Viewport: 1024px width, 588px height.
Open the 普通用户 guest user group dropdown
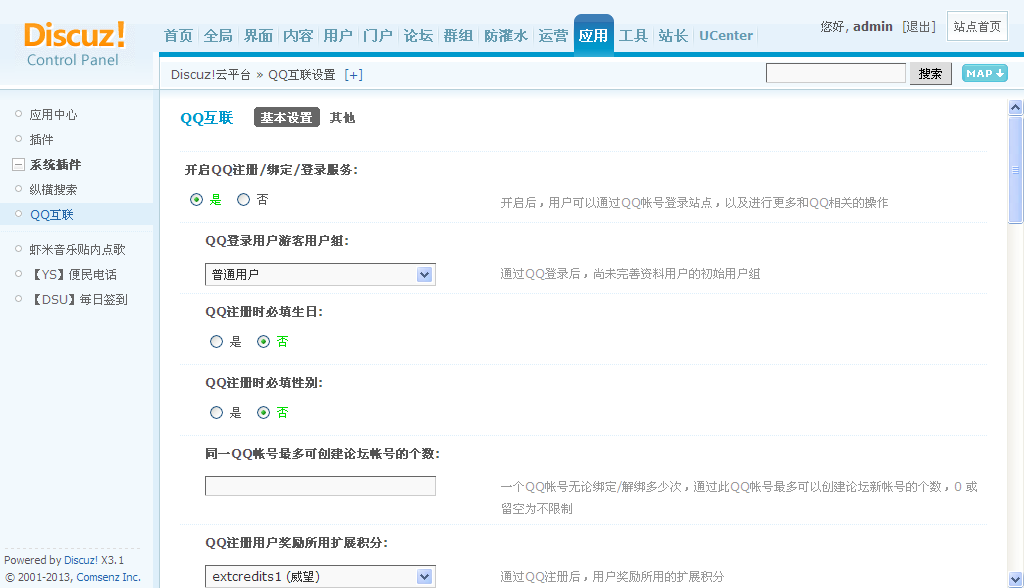(x=320, y=274)
